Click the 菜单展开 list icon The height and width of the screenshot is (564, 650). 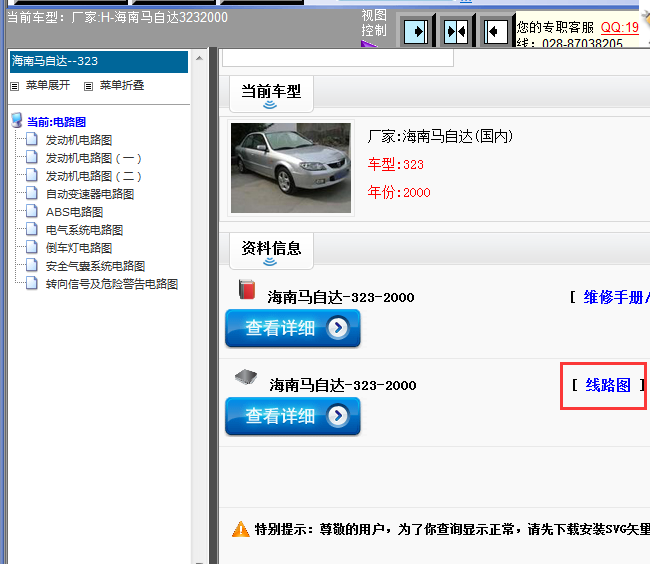click(15, 86)
